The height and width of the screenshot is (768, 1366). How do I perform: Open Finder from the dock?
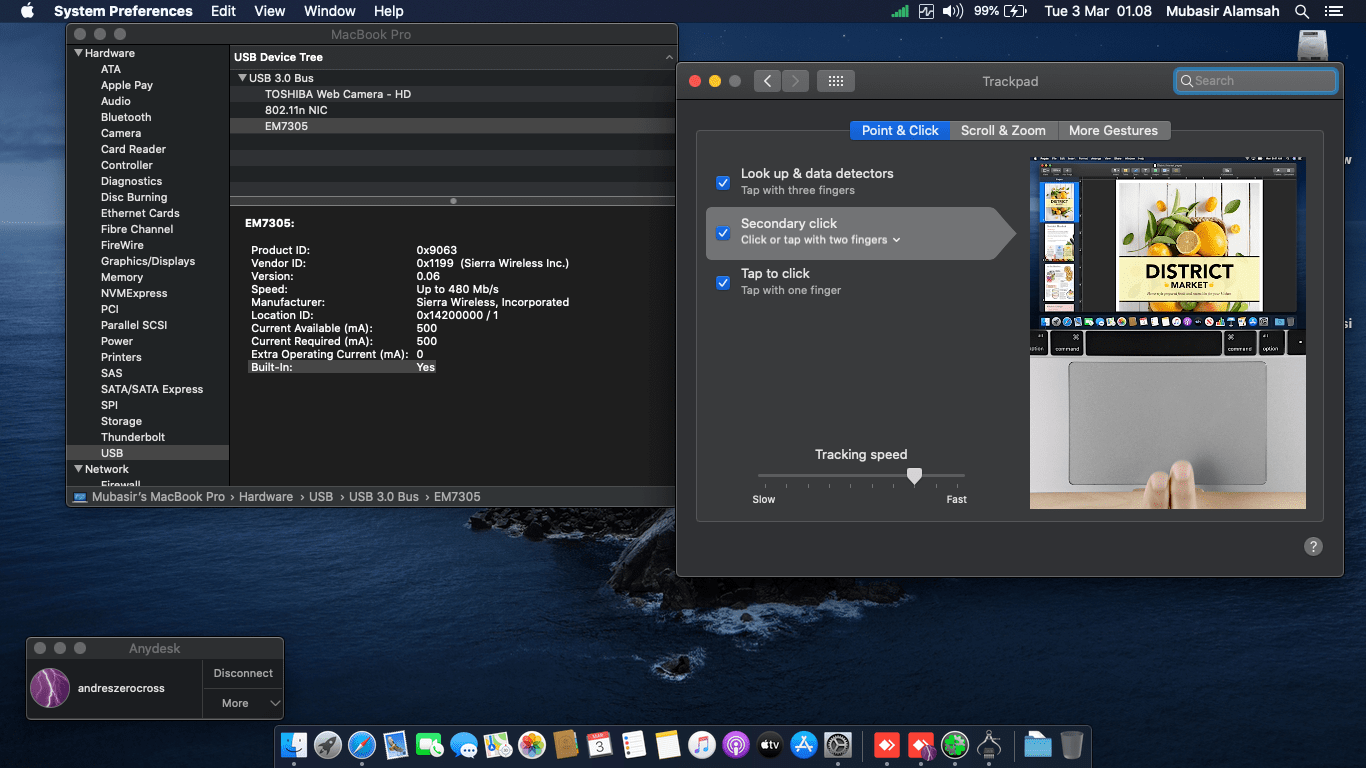pyautogui.click(x=294, y=744)
